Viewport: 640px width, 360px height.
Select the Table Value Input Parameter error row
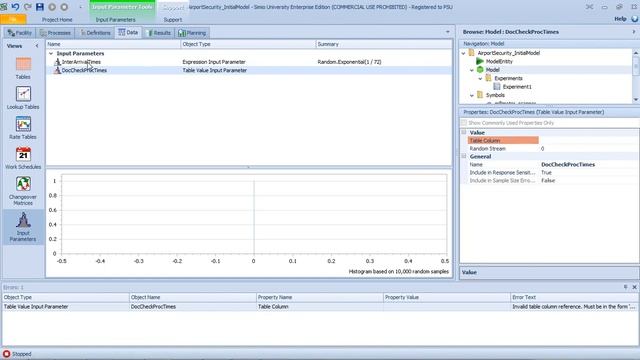coord(320,307)
